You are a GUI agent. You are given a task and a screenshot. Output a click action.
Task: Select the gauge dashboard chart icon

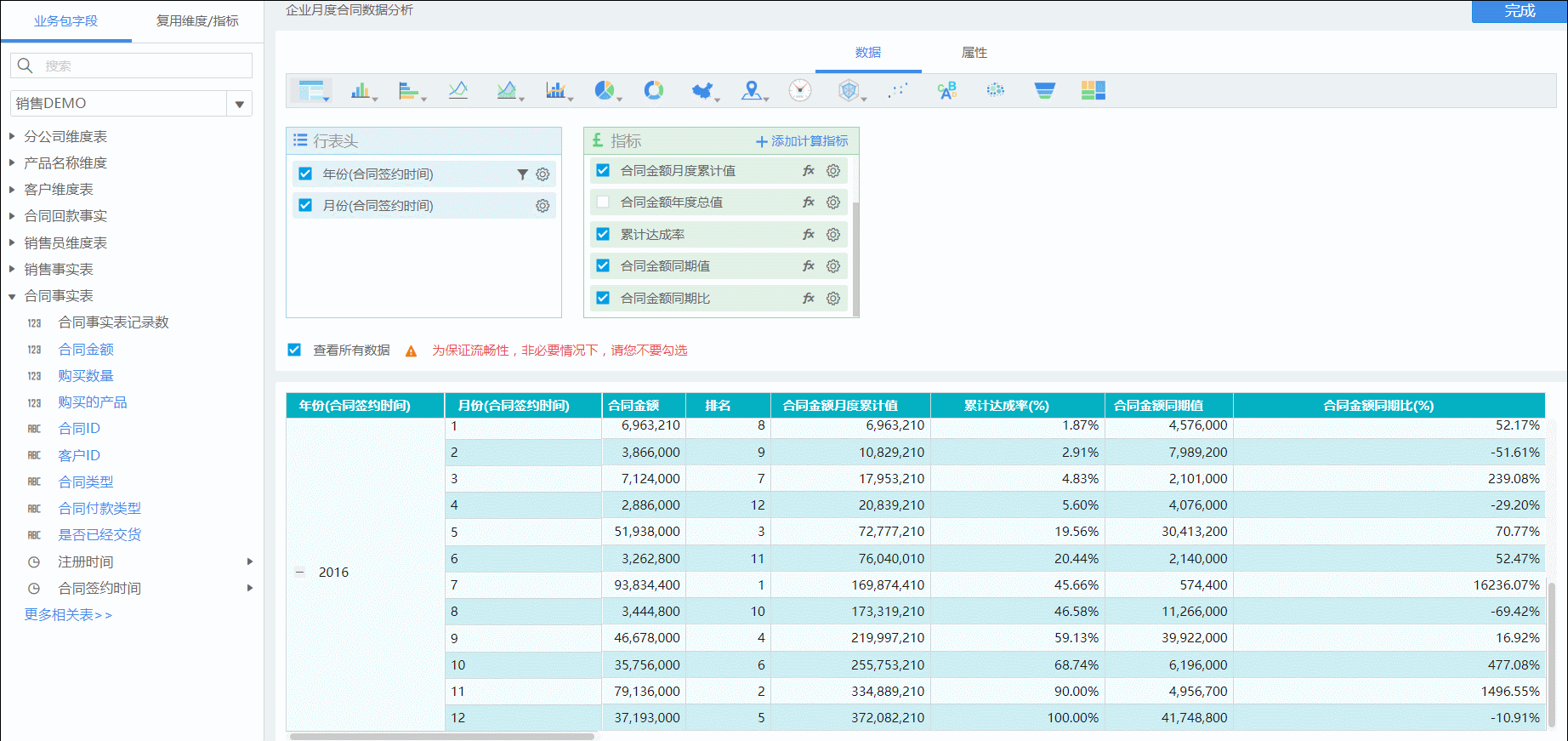click(800, 90)
